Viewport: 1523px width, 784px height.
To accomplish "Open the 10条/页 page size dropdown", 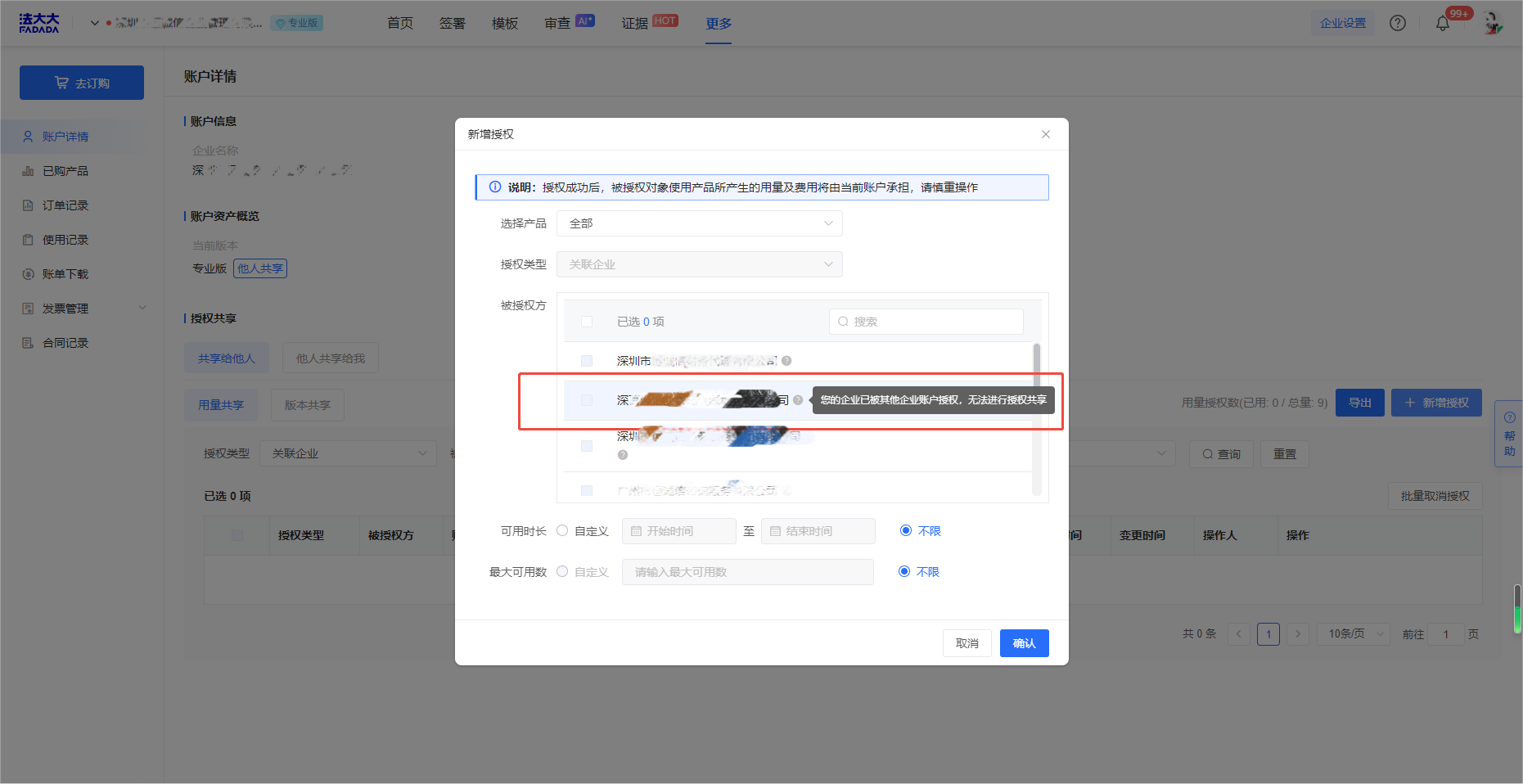I will pyautogui.click(x=1354, y=634).
